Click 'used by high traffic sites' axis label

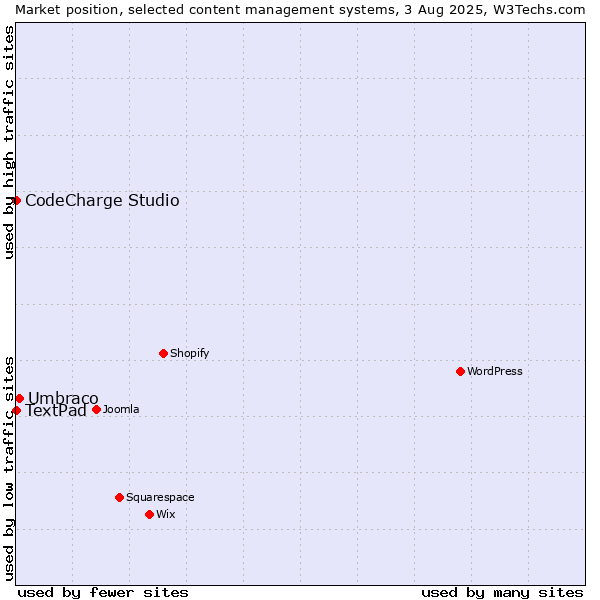(x=8, y=142)
